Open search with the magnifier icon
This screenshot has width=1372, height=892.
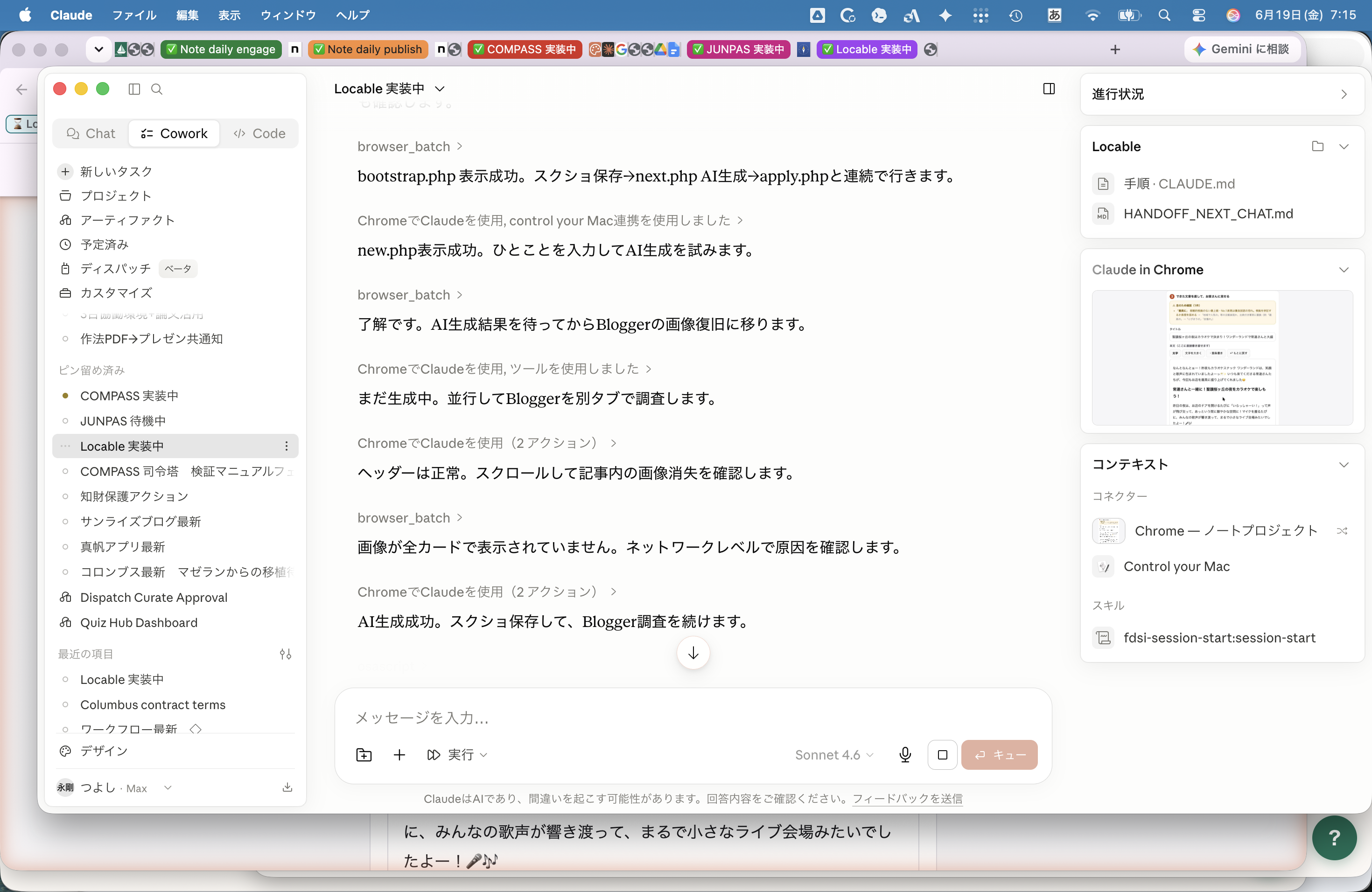pyautogui.click(x=157, y=89)
